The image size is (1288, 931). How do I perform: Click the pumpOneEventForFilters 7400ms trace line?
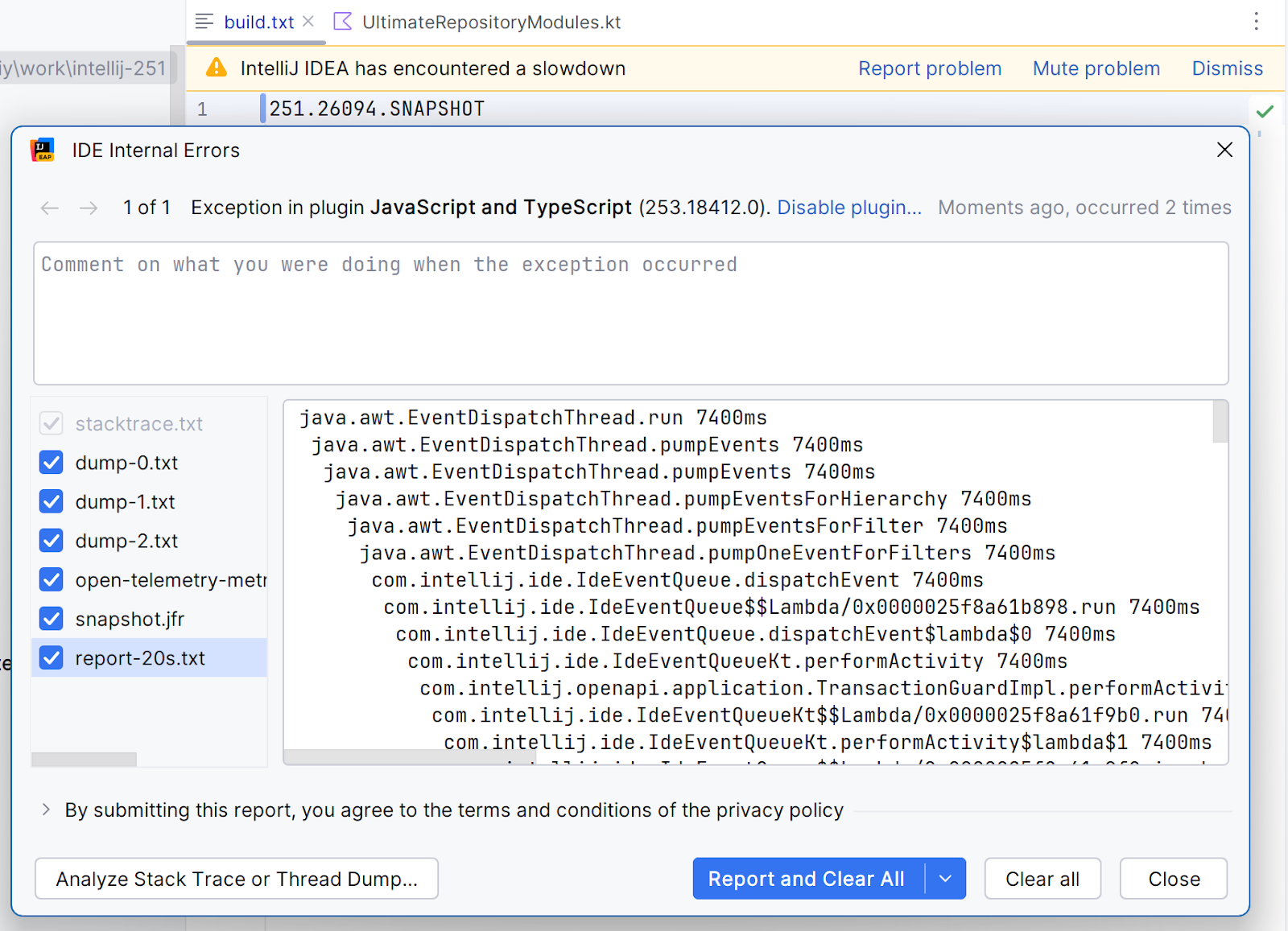coord(707,553)
